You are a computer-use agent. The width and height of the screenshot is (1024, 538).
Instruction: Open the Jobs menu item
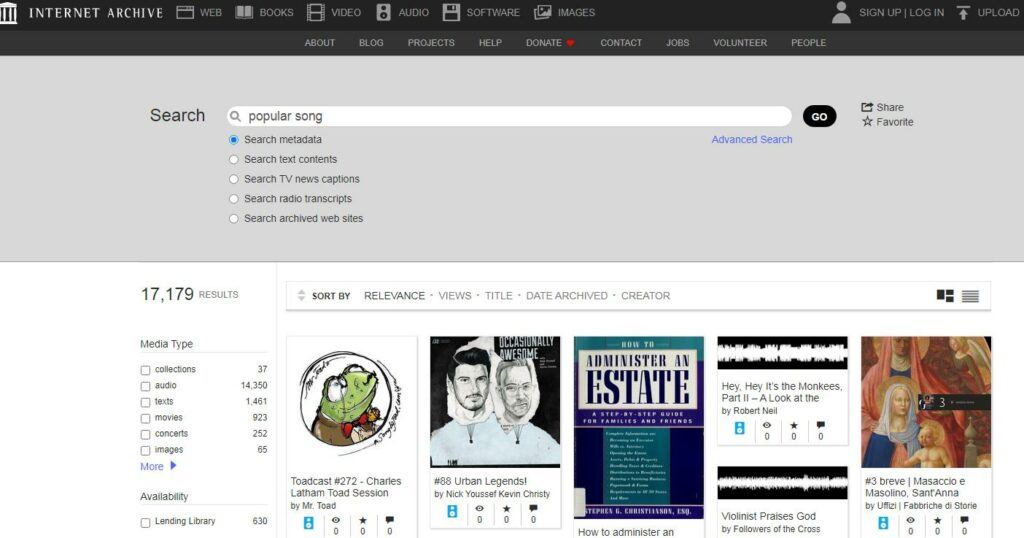[x=677, y=42]
